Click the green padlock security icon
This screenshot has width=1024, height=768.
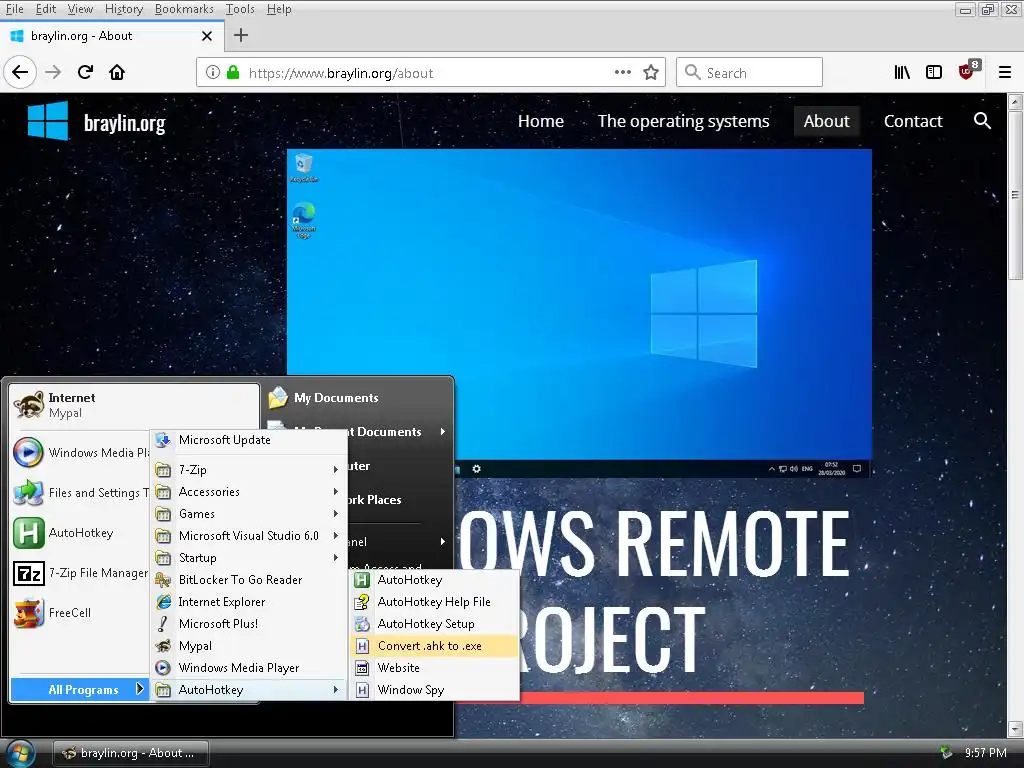(232, 72)
